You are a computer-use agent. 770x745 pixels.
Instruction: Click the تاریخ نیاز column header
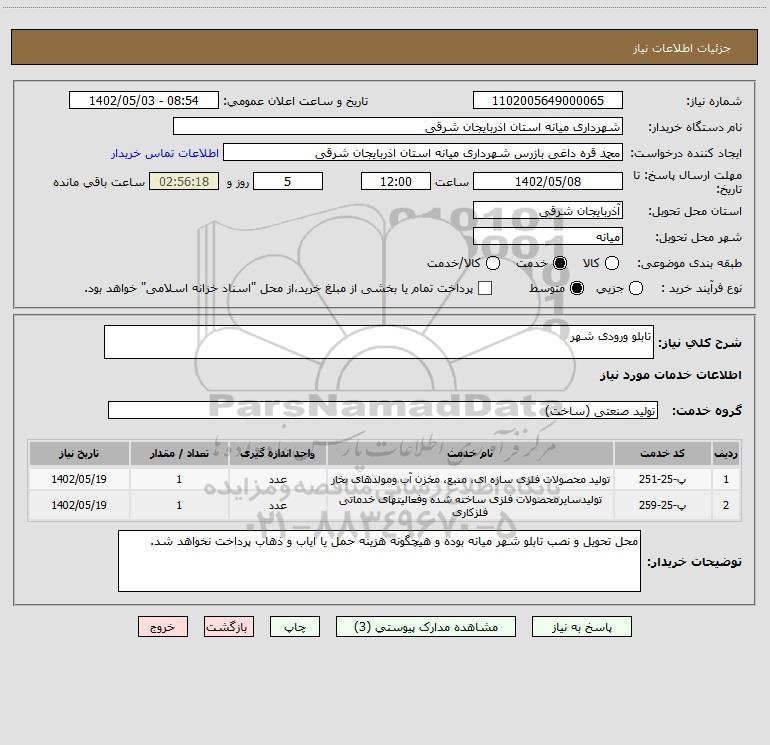pos(79,453)
